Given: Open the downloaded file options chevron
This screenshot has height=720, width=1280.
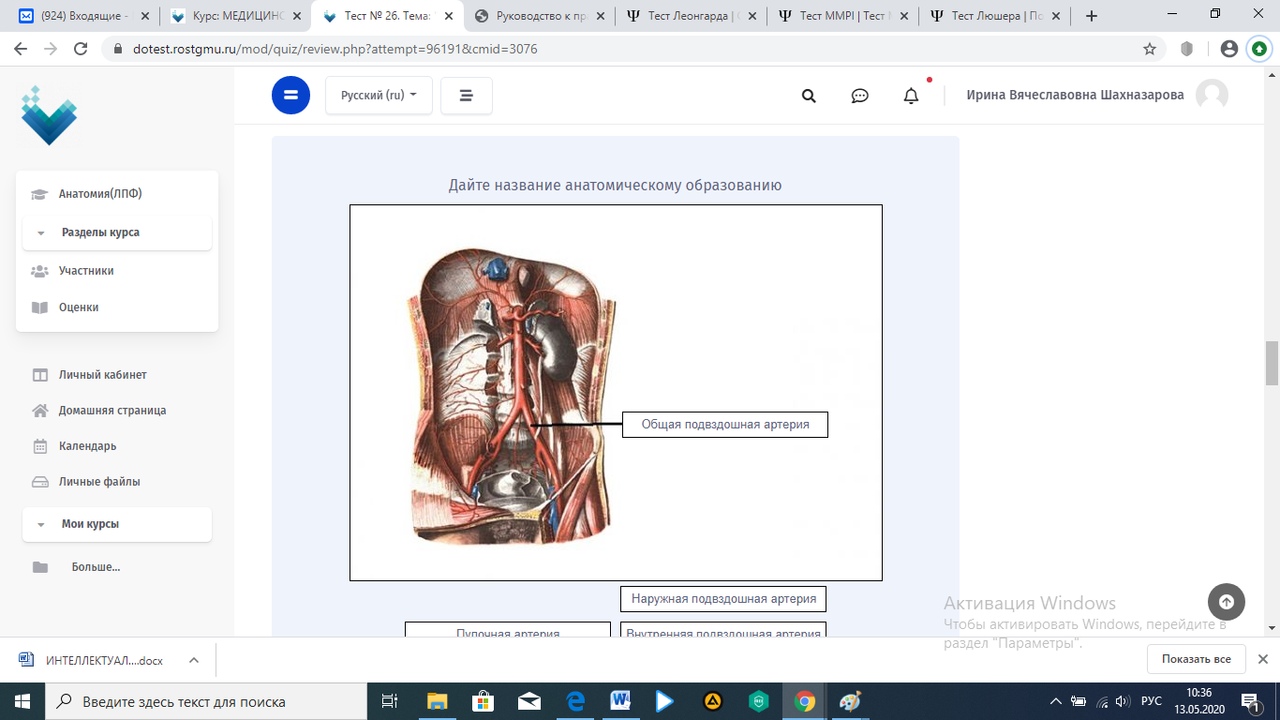Looking at the screenshot, I should click(x=194, y=660).
